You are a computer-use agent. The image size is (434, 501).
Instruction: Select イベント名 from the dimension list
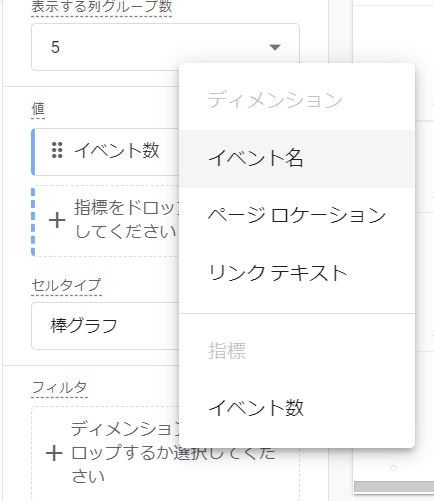297,159
